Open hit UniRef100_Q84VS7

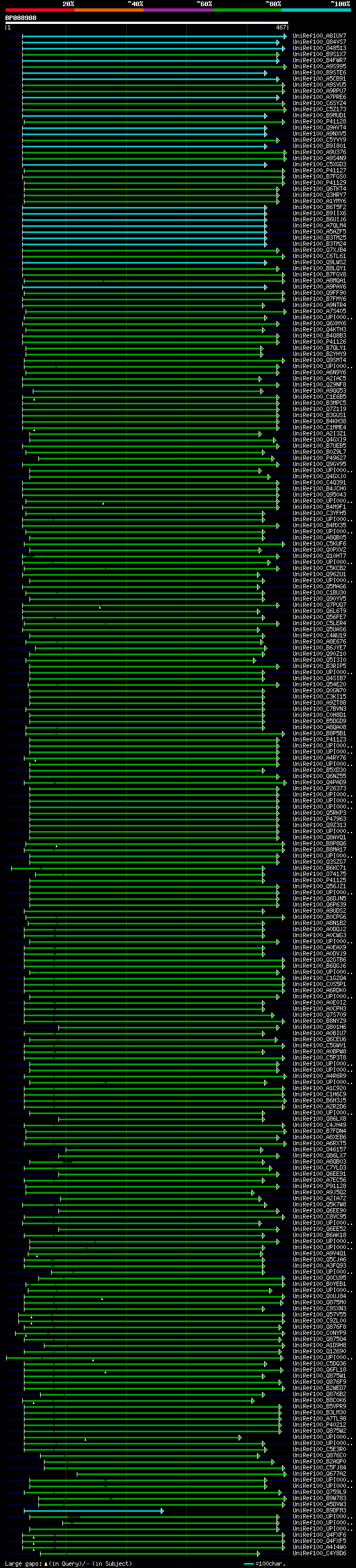[x=319, y=42]
